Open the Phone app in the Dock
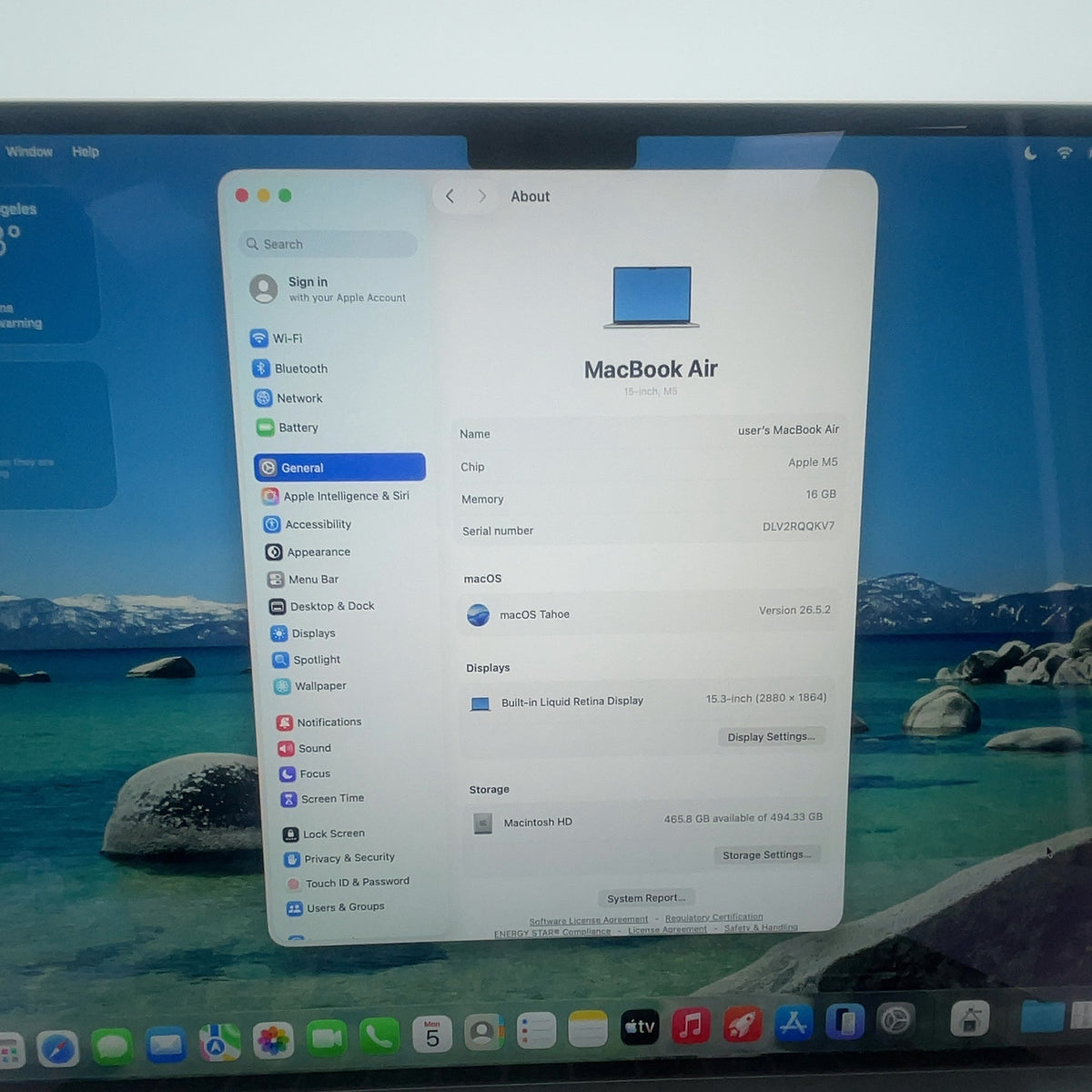 [379, 1036]
